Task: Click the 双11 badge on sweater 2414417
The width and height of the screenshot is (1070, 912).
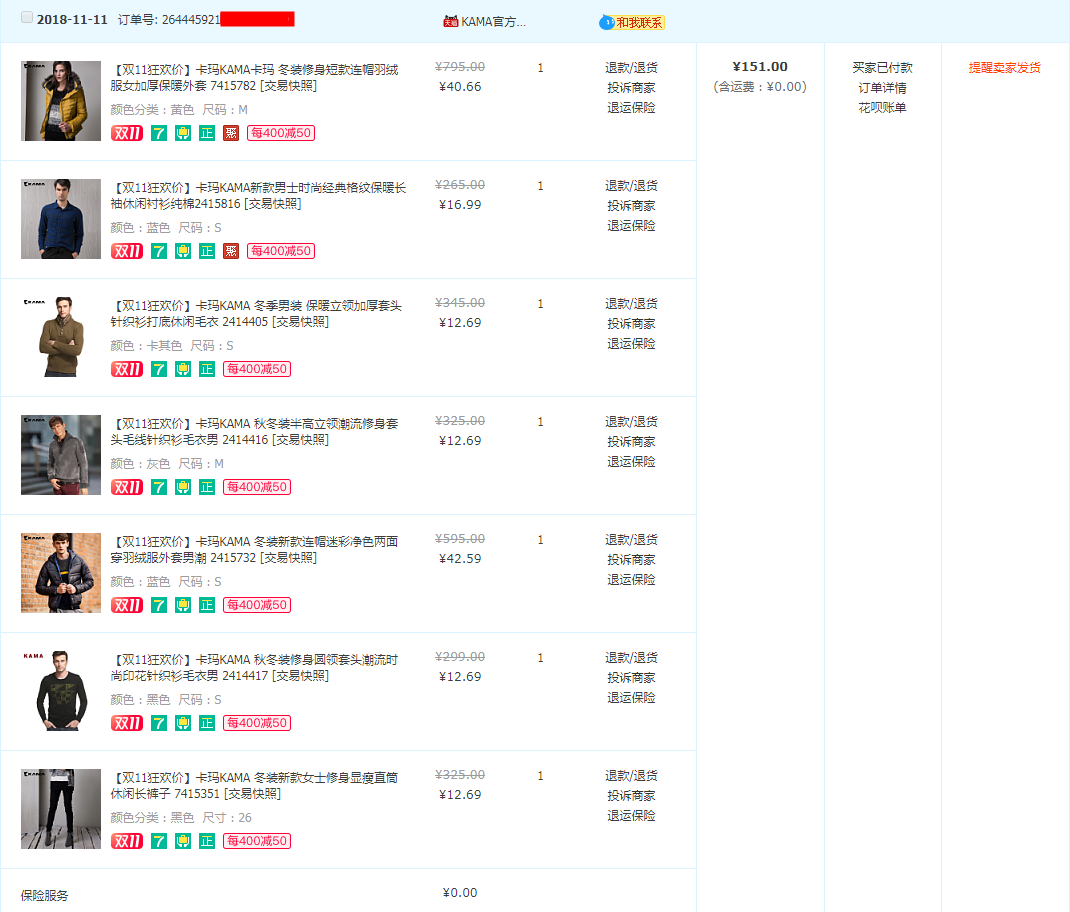Action: (x=127, y=724)
